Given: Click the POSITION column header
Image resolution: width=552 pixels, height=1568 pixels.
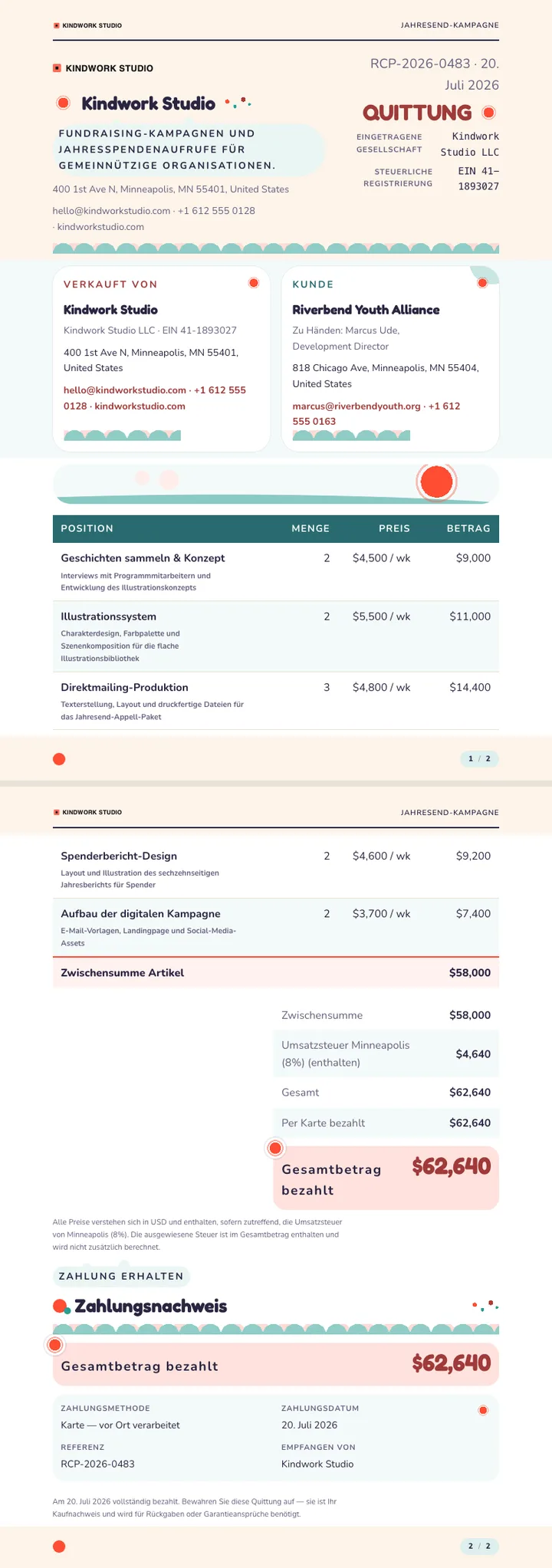Looking at the screenshot, I should [87, 528].
